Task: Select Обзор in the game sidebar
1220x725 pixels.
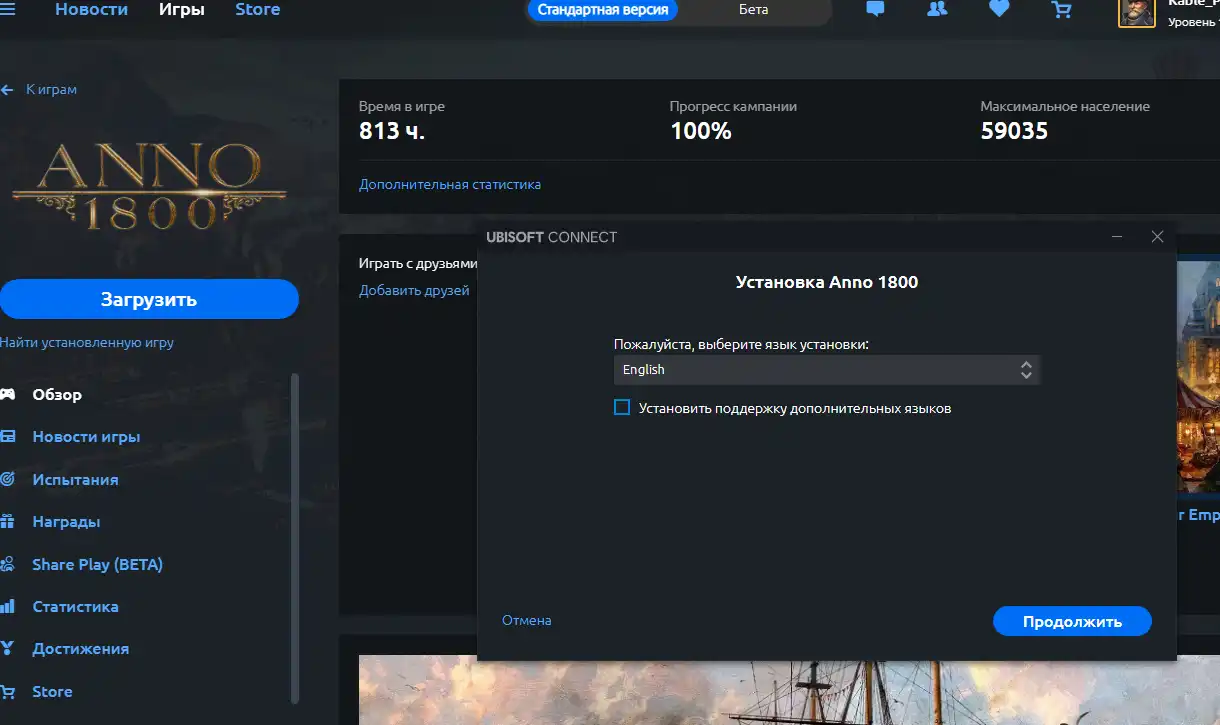Action: pyautogui.click(x=57, y=395)
